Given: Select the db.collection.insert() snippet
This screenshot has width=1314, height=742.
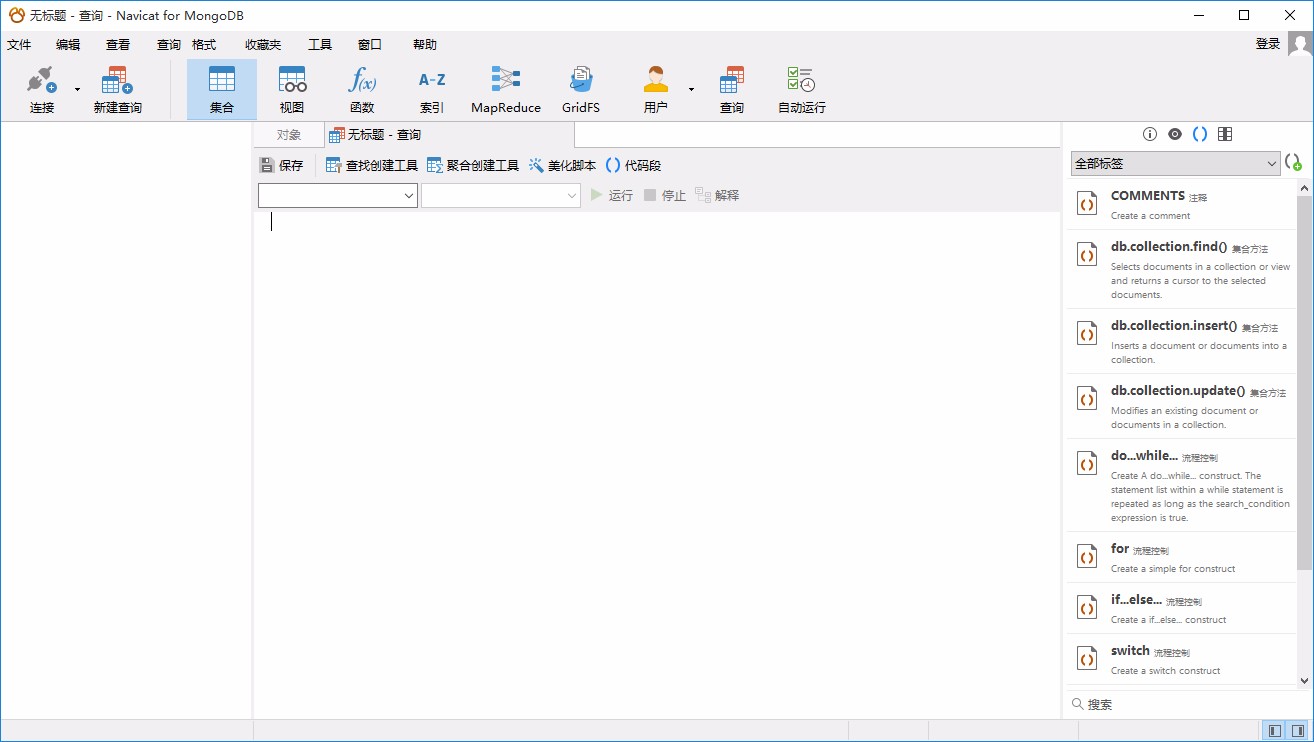Looking at the screenshot, I should point(1180,341).
